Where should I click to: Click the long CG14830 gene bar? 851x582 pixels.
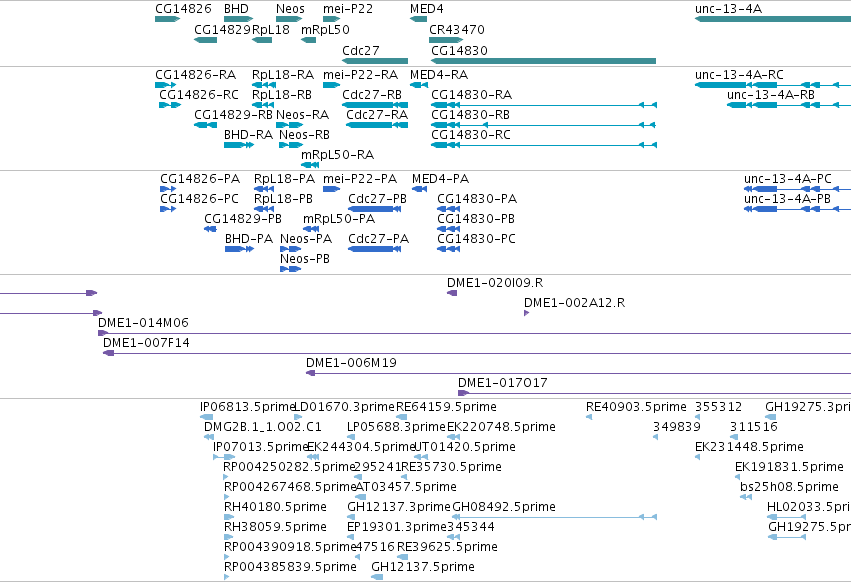tap(543, 61)
